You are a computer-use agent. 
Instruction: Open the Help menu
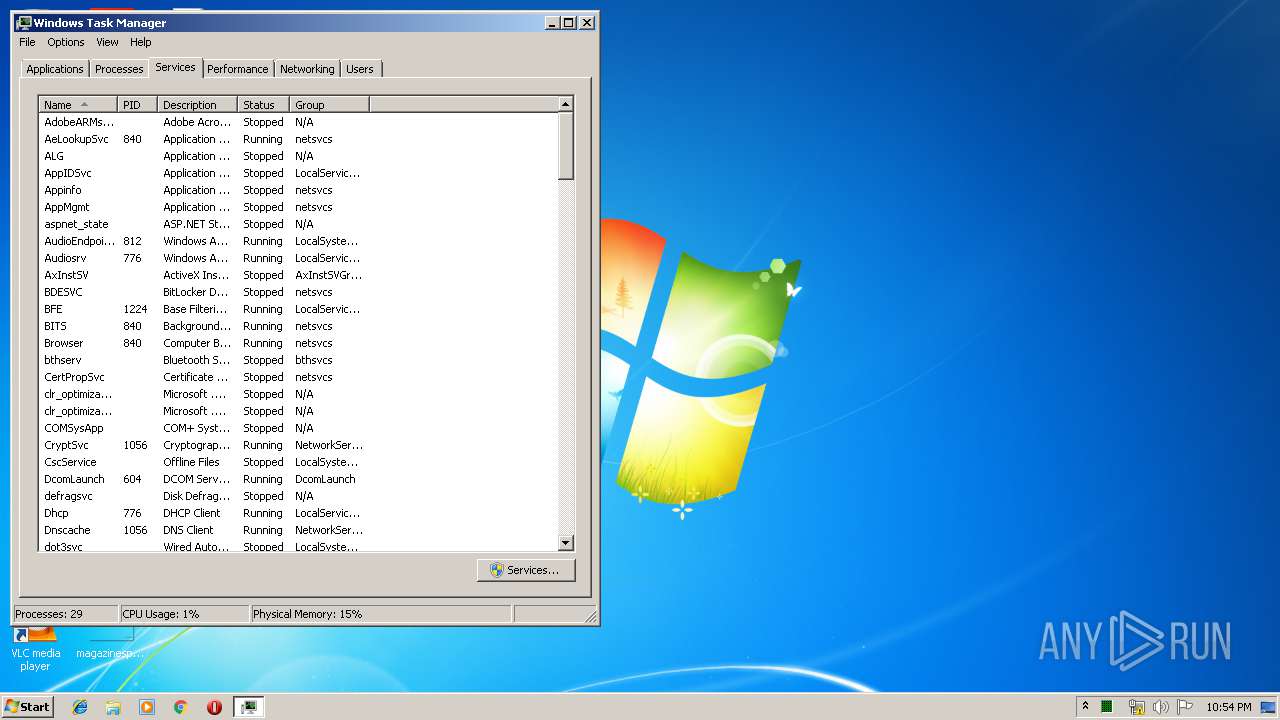pyautogui.click(x=141, y=42)
